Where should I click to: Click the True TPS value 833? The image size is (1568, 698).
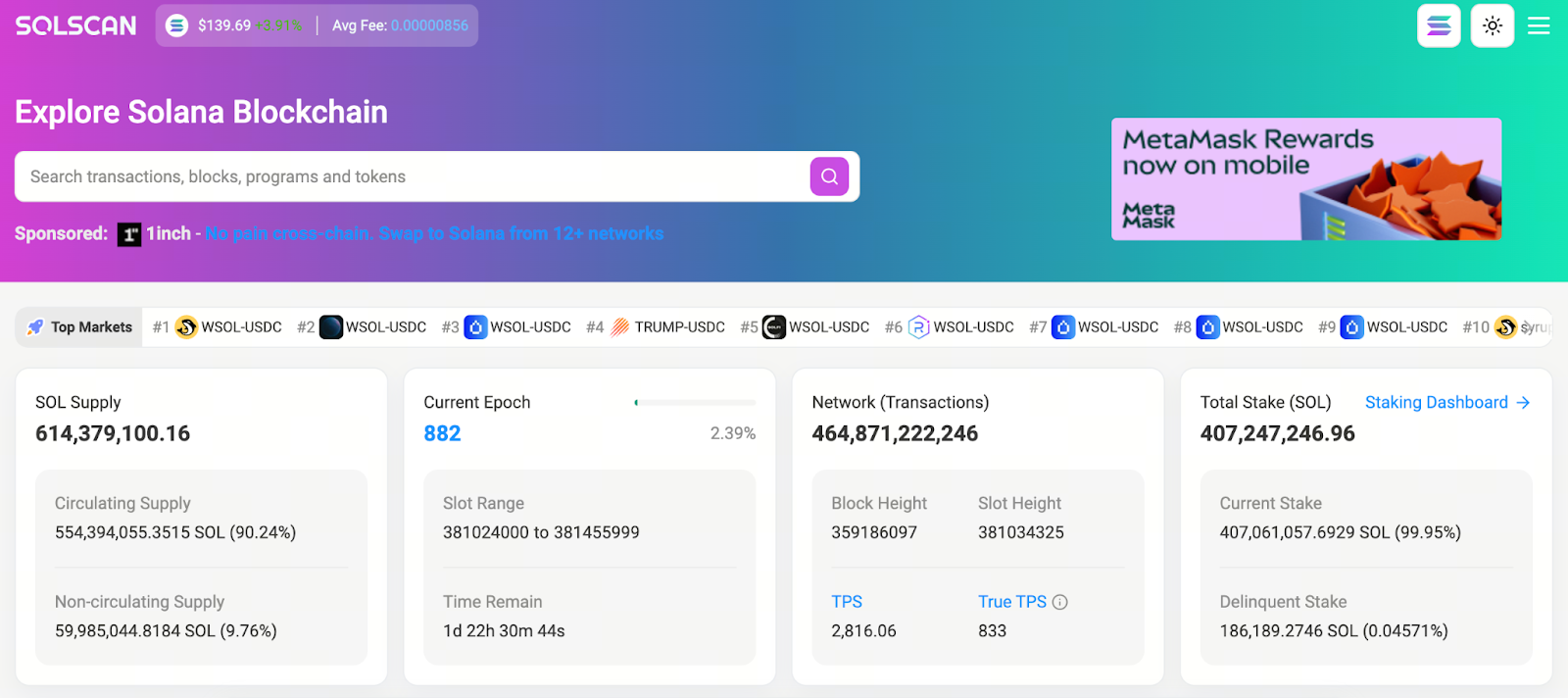992,630
